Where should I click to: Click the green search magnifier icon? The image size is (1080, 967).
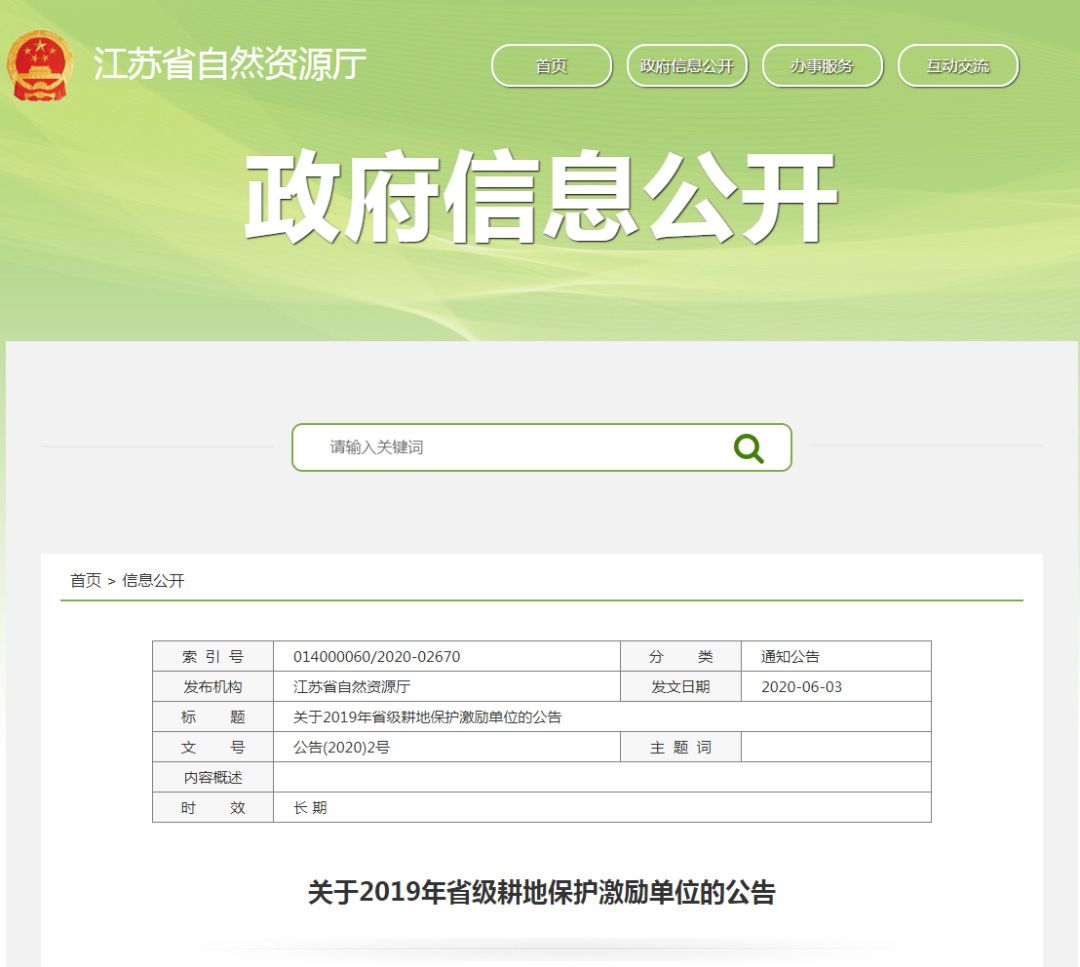(749, 448)
